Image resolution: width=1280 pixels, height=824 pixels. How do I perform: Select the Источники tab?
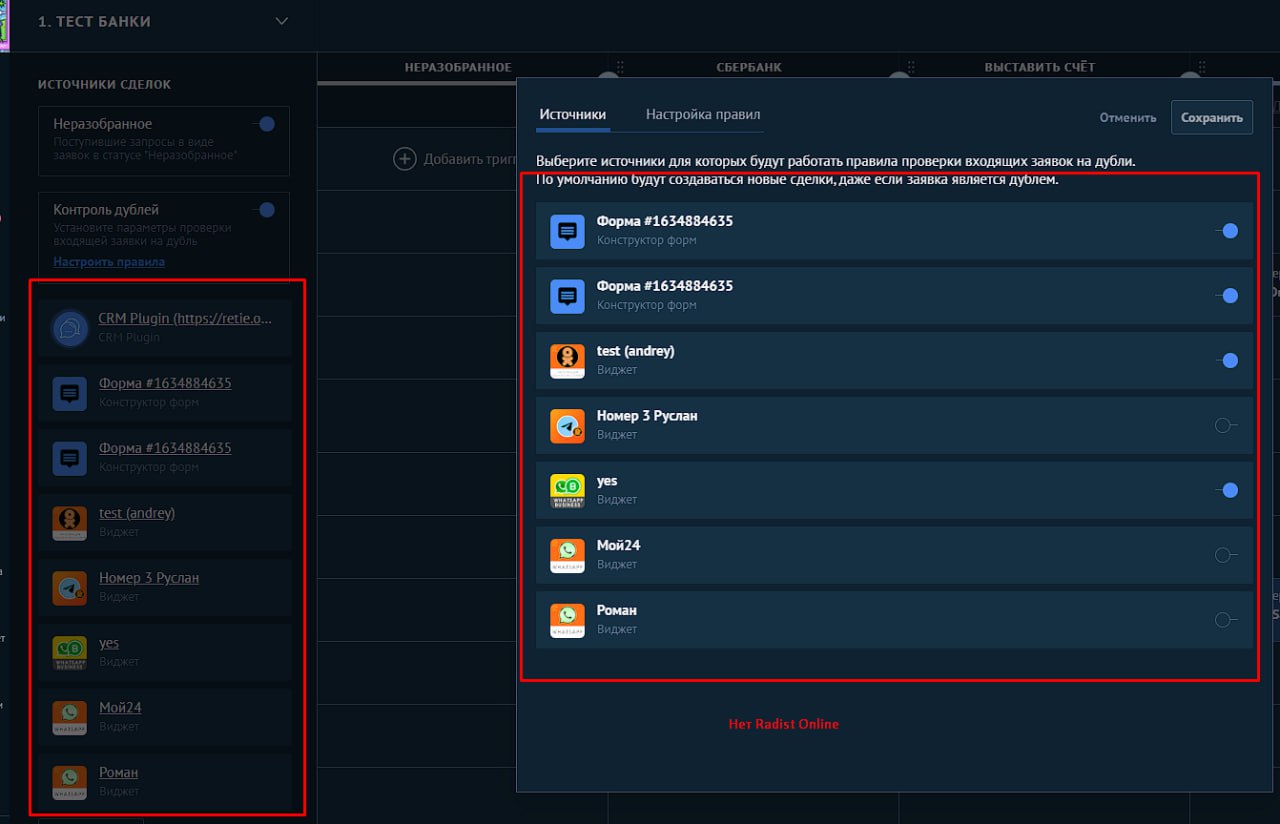tap(573, 115)
